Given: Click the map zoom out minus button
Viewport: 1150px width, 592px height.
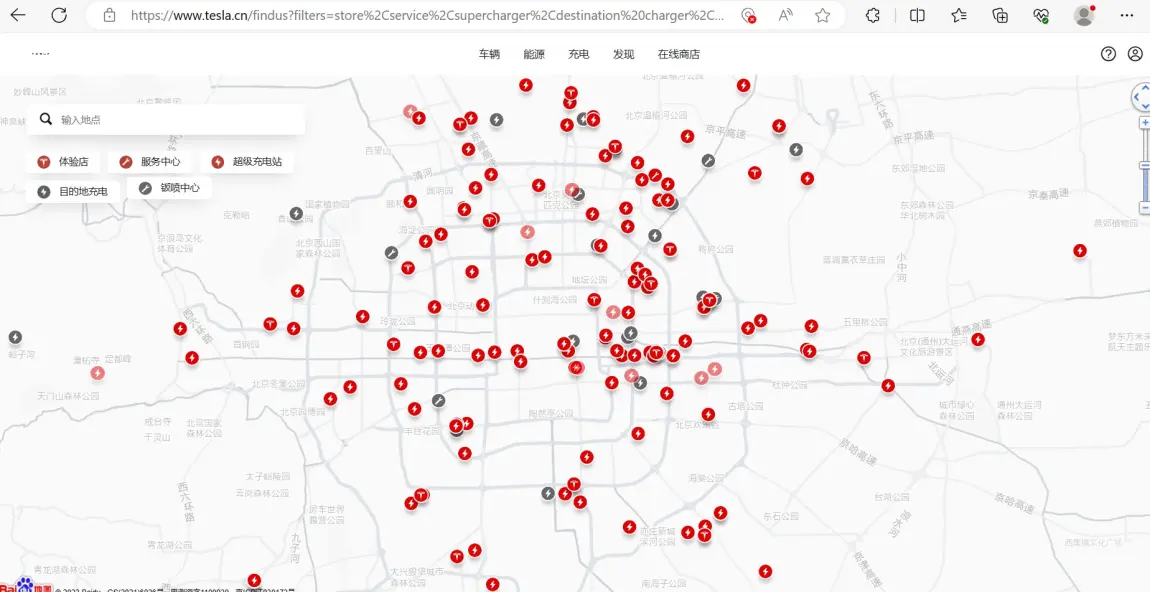Looking at the screenshot, I should tap(1145, 208).
